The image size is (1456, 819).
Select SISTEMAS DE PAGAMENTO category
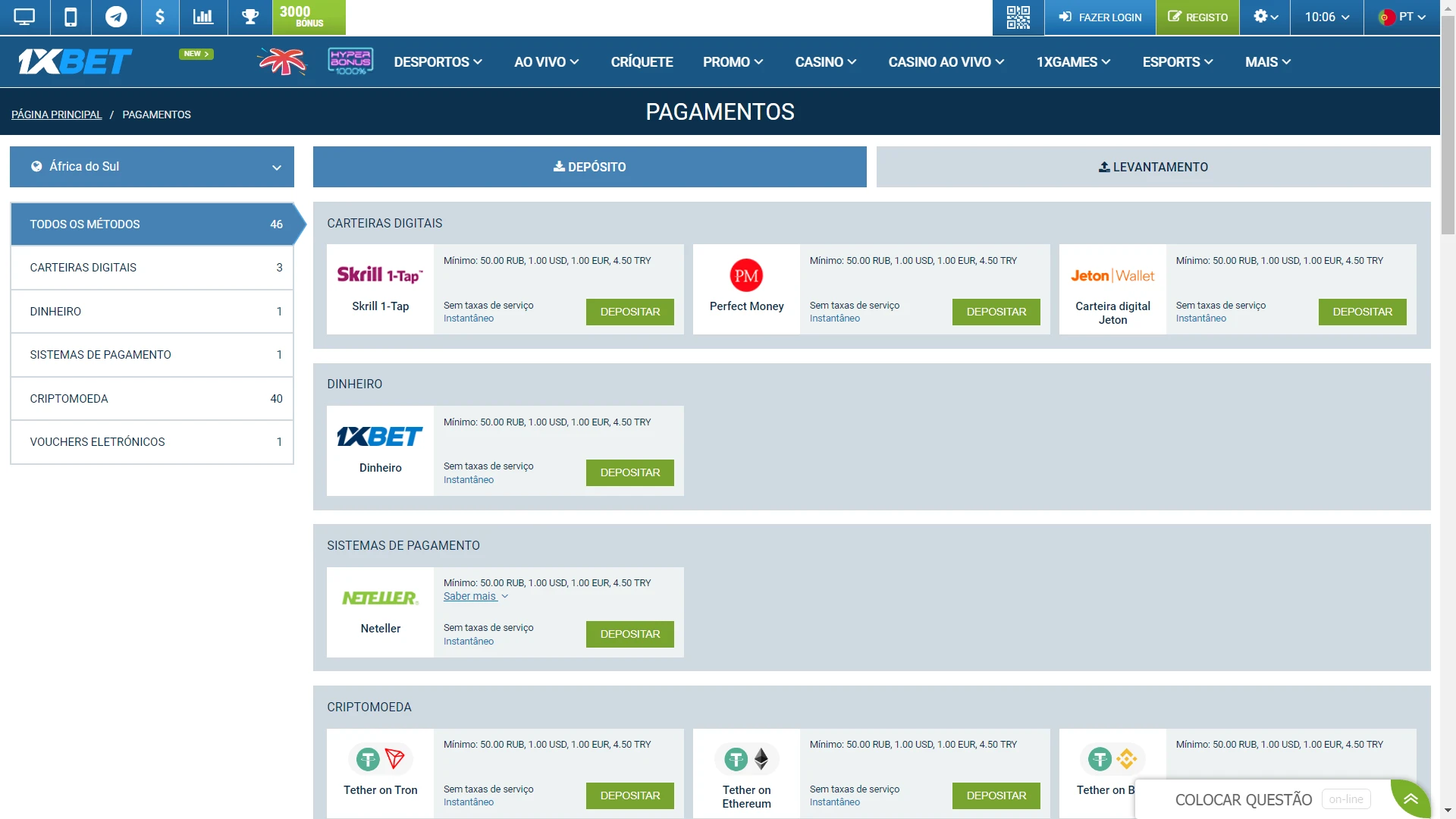click(x=152, y=355)
